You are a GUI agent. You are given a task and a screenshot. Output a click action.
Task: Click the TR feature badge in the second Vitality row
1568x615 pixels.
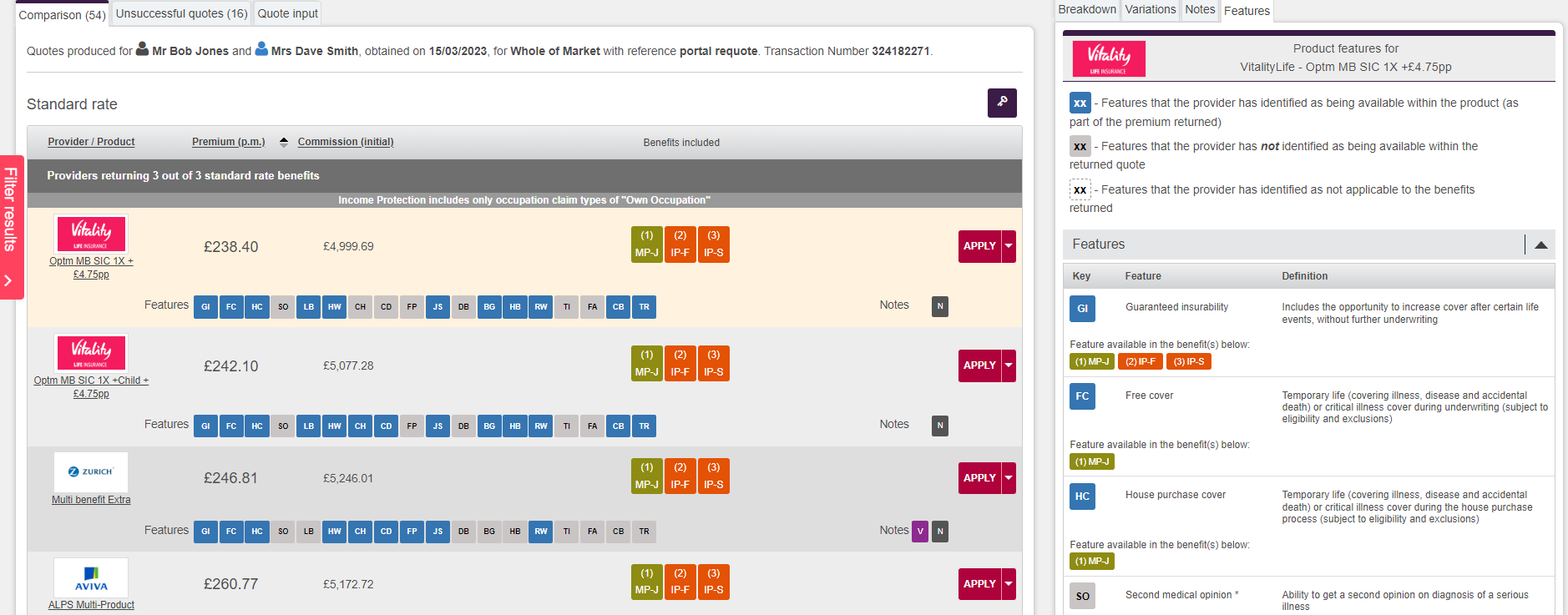[x=644, y=426]
